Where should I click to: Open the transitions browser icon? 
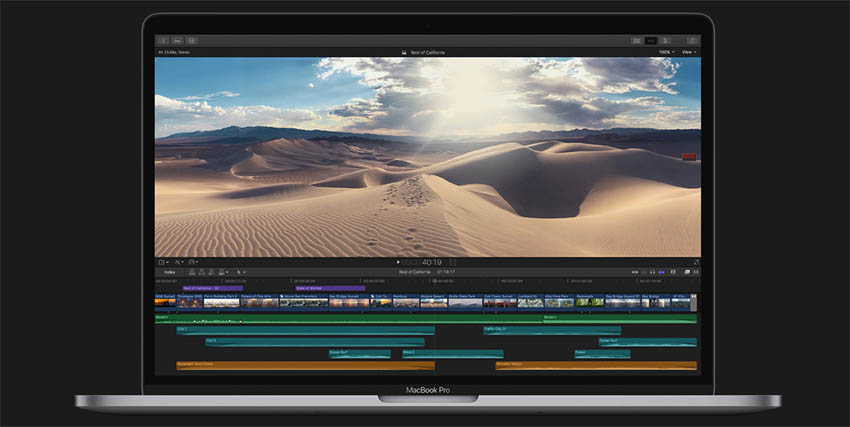(696, 271)
